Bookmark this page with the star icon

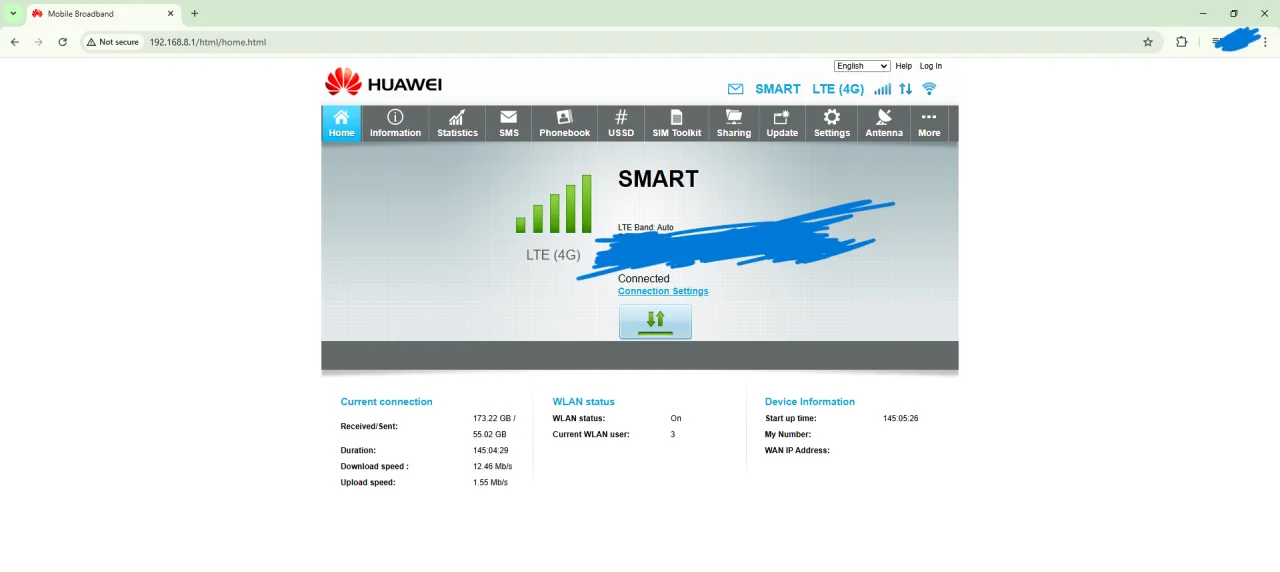(x=1148, y=42)
